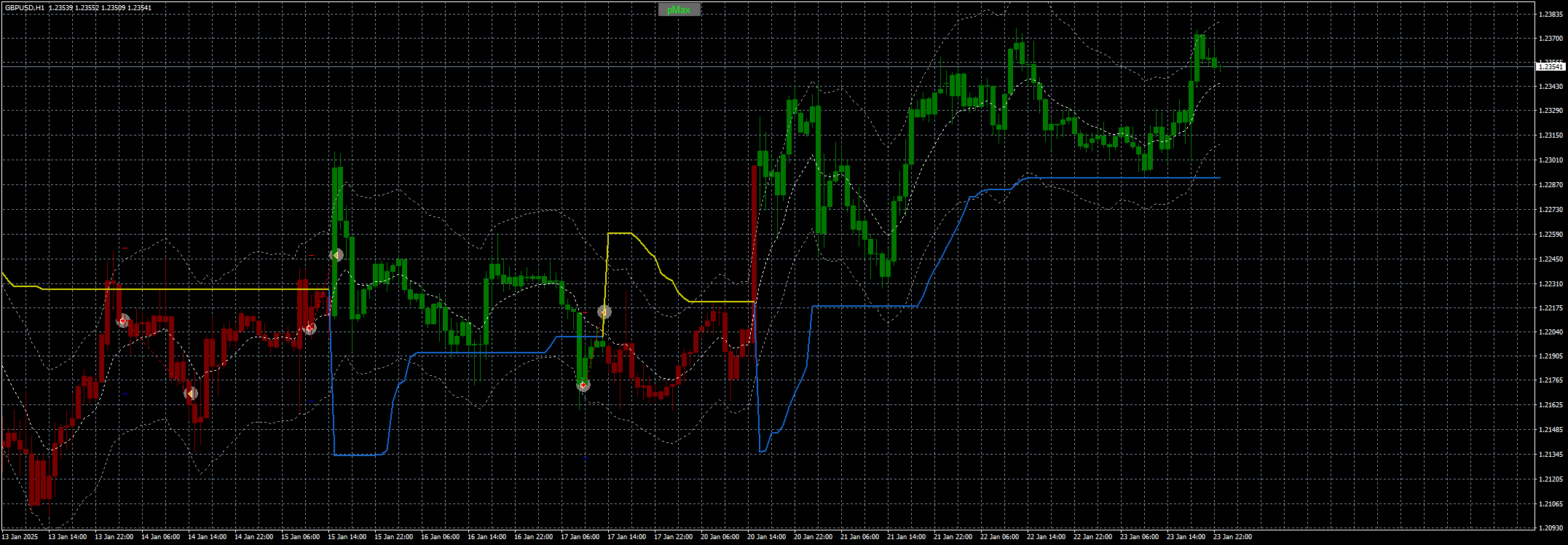
Task: Click price scale value 1.21625
Action: [1550, 404]
